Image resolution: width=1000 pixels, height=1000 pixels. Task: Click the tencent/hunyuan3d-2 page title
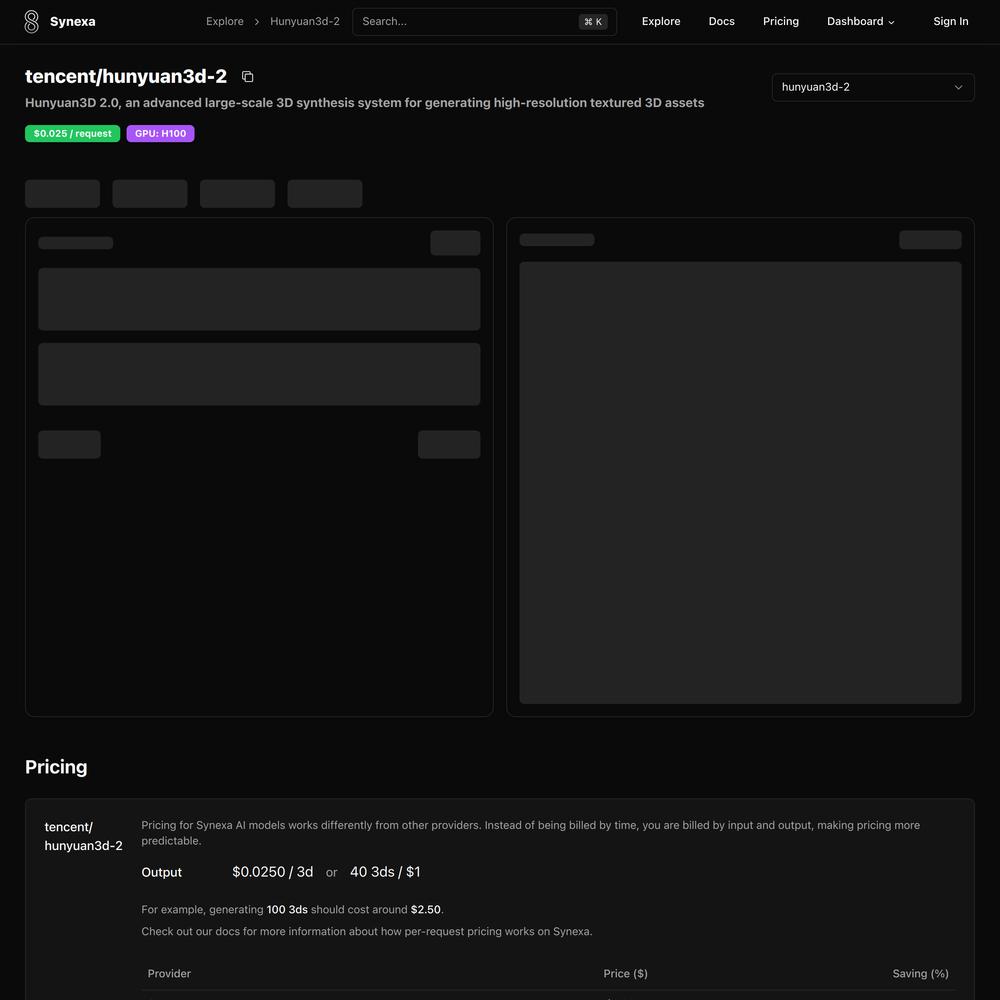pyautogui.click(x=126, y=77)
